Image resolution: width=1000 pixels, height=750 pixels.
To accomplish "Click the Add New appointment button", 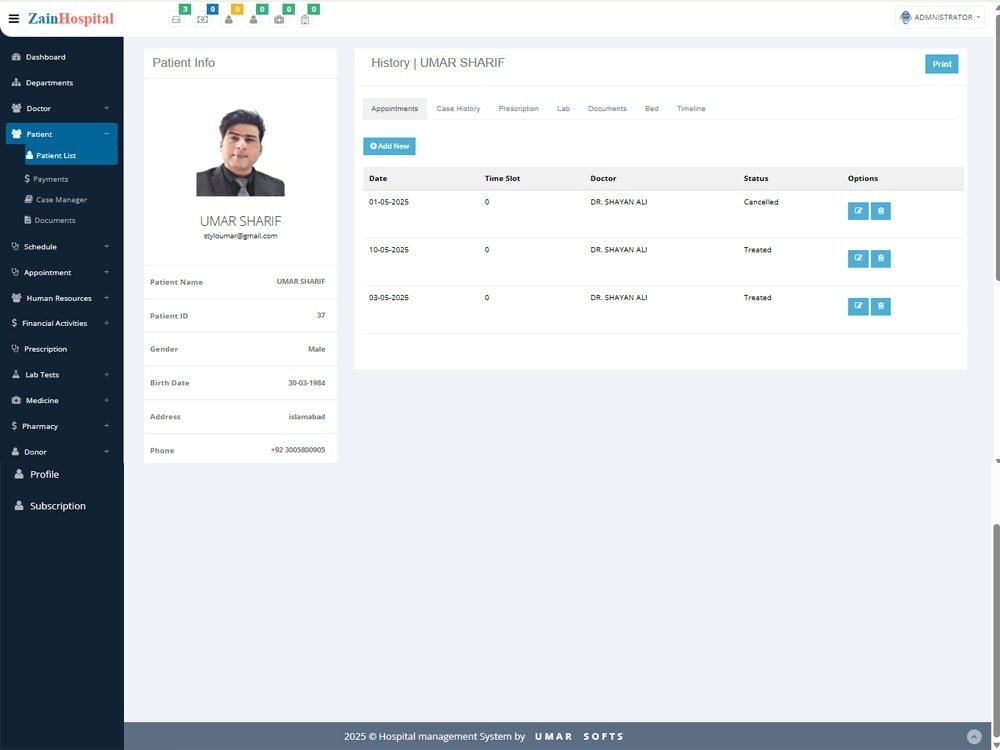I will click(390, 146).
